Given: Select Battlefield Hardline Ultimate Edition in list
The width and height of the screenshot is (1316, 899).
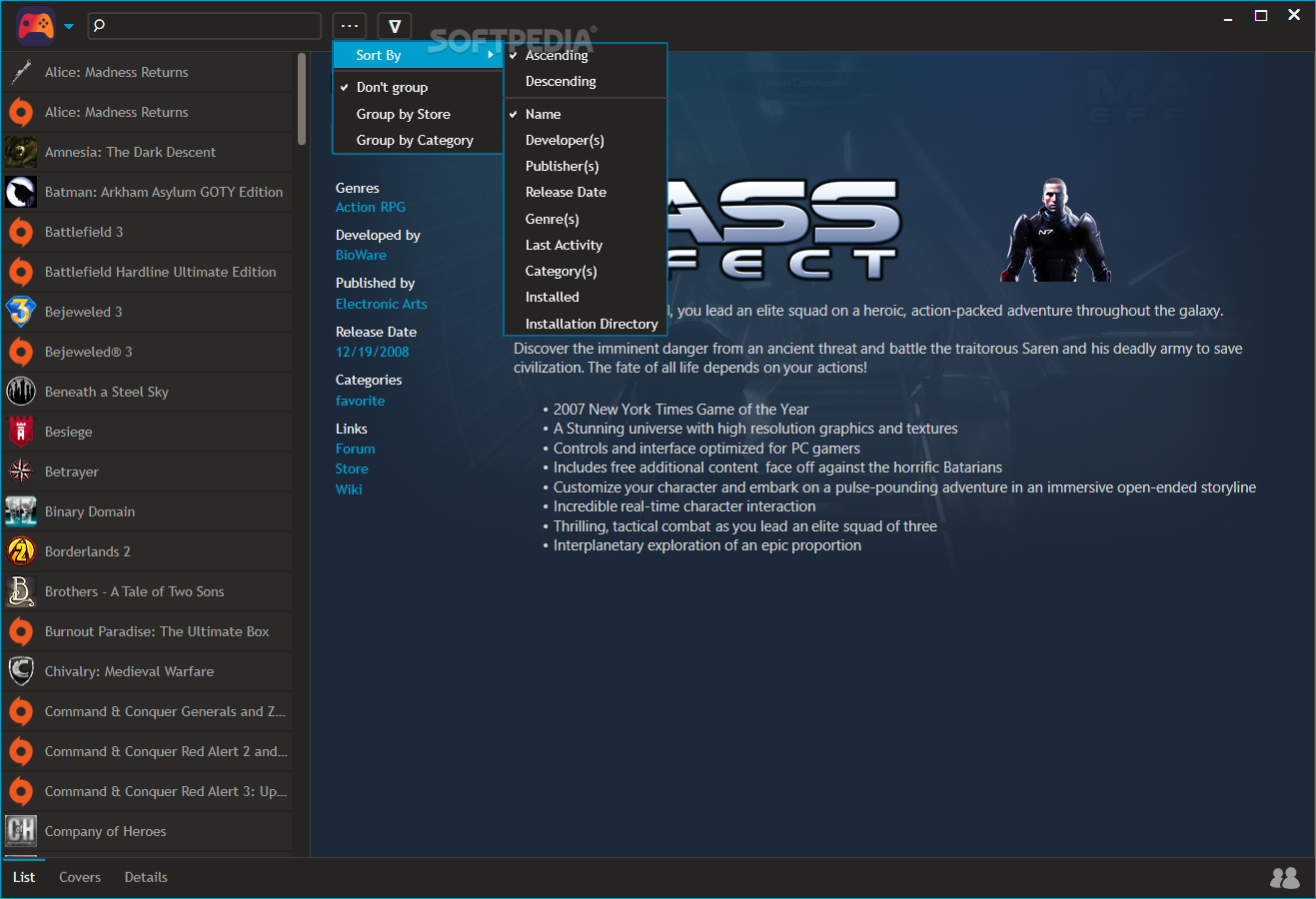Looking at the screenshot, I should [148, 272].
